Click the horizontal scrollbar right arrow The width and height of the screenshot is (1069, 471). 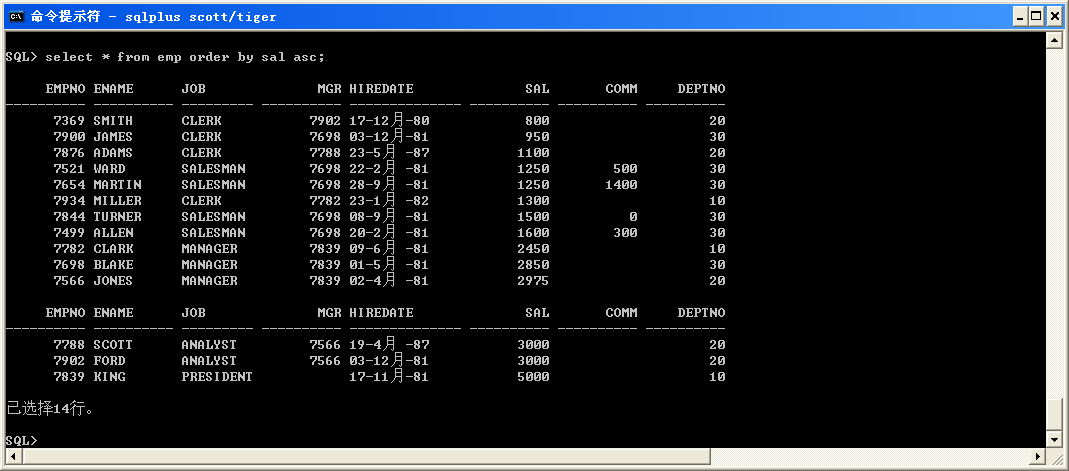[x=1035, y=457]
